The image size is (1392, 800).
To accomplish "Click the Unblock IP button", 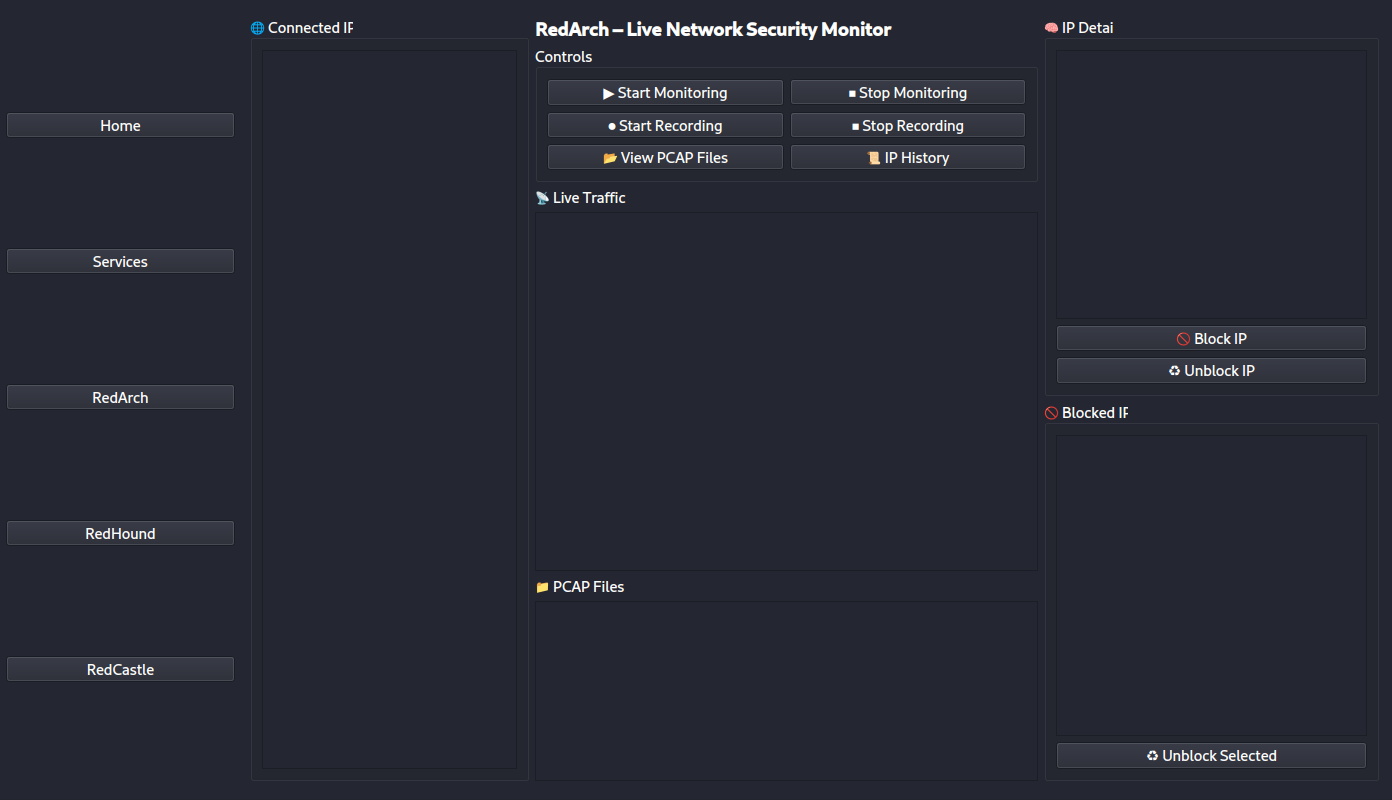I will 1211,370.
